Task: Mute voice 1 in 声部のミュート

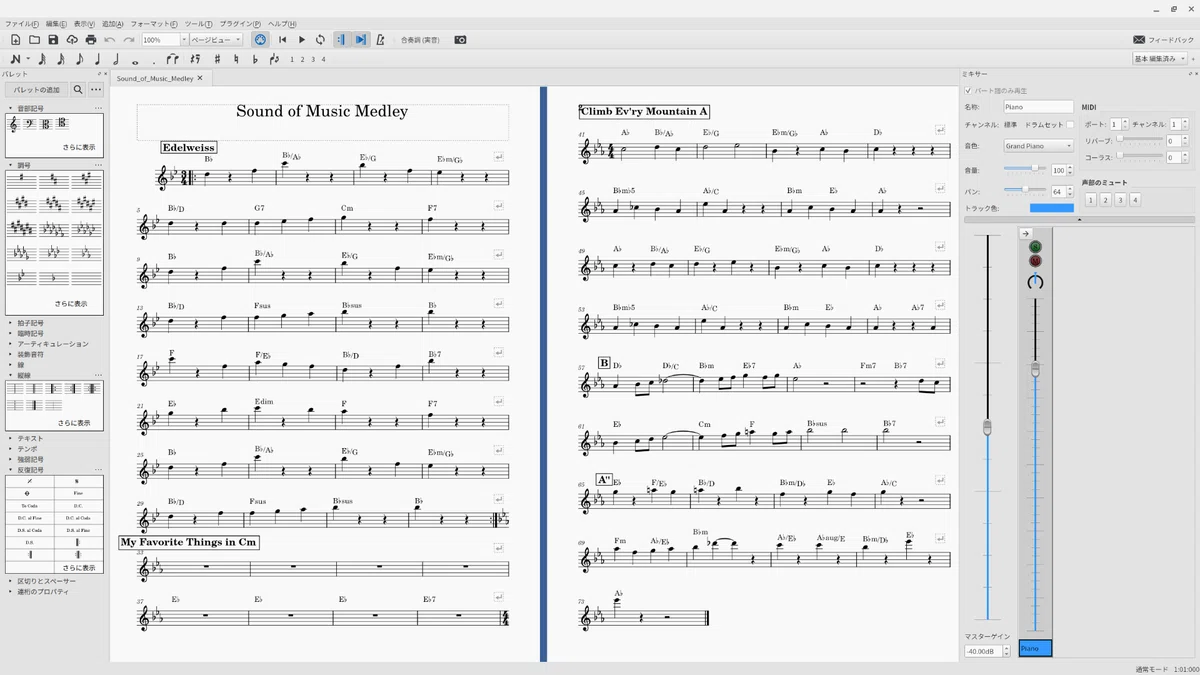Action: [1090, 200]
